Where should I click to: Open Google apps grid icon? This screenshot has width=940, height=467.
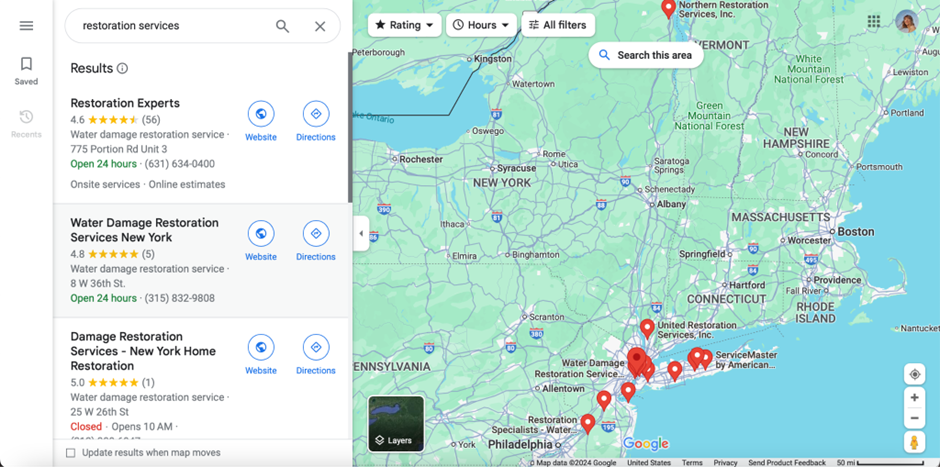tap(874, 22)
